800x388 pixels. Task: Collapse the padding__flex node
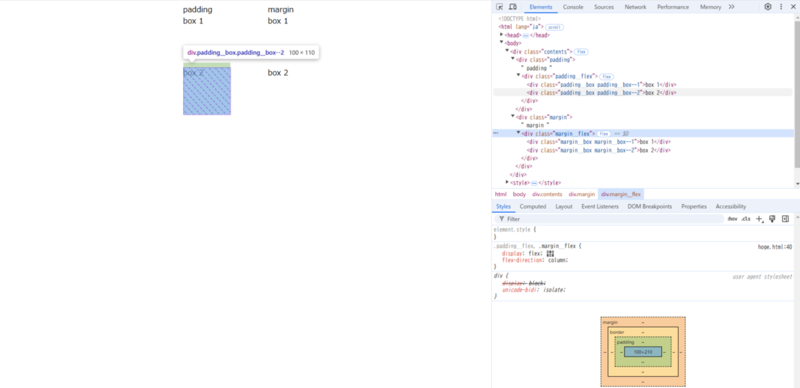tap(518, 76)
